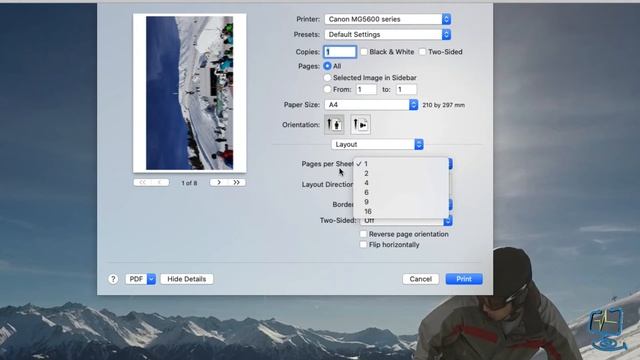640x360 pixels.
Task: Choose 1 page per sheet
Action: (x=401, y=164)
